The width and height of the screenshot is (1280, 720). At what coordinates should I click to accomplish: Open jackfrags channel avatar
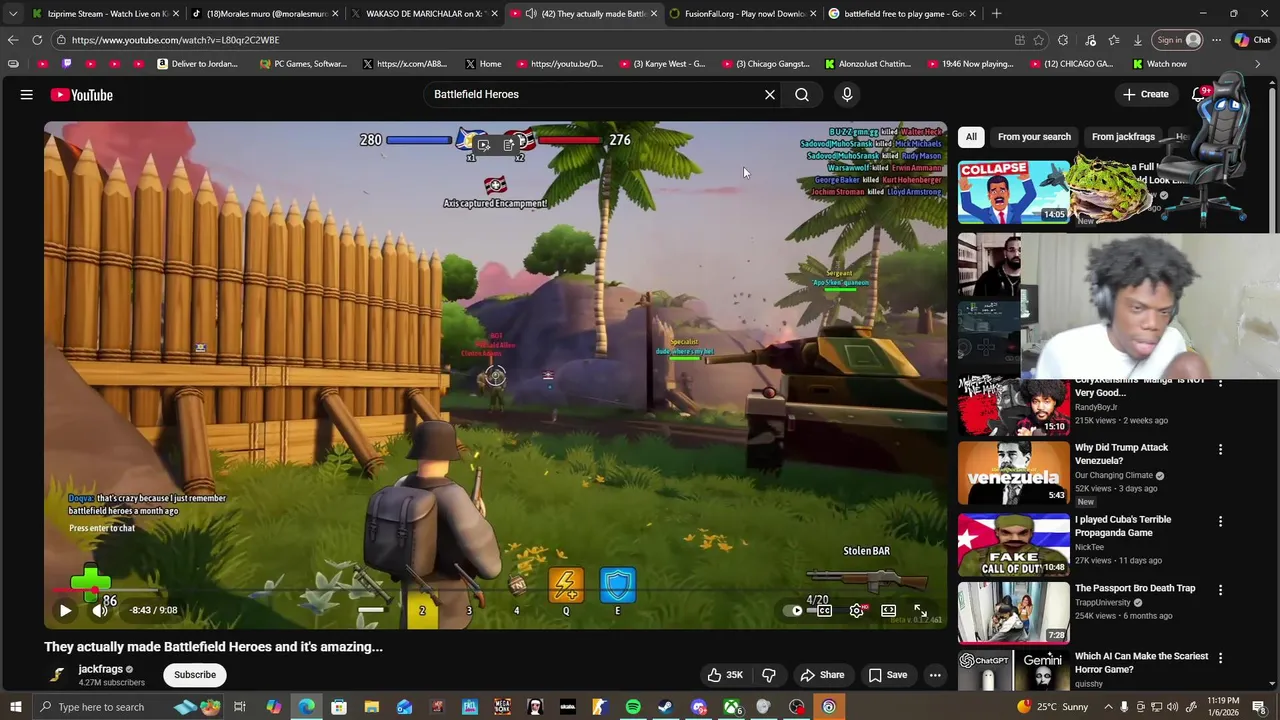57,675
